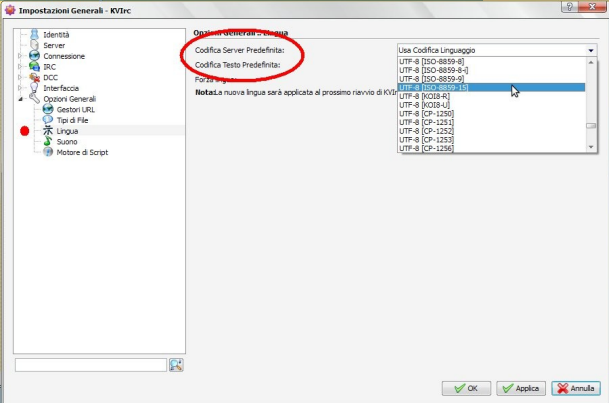Click the Motore di Script icon
The width and height of the screenshot is (609, 403).
(x=48, y=152)
